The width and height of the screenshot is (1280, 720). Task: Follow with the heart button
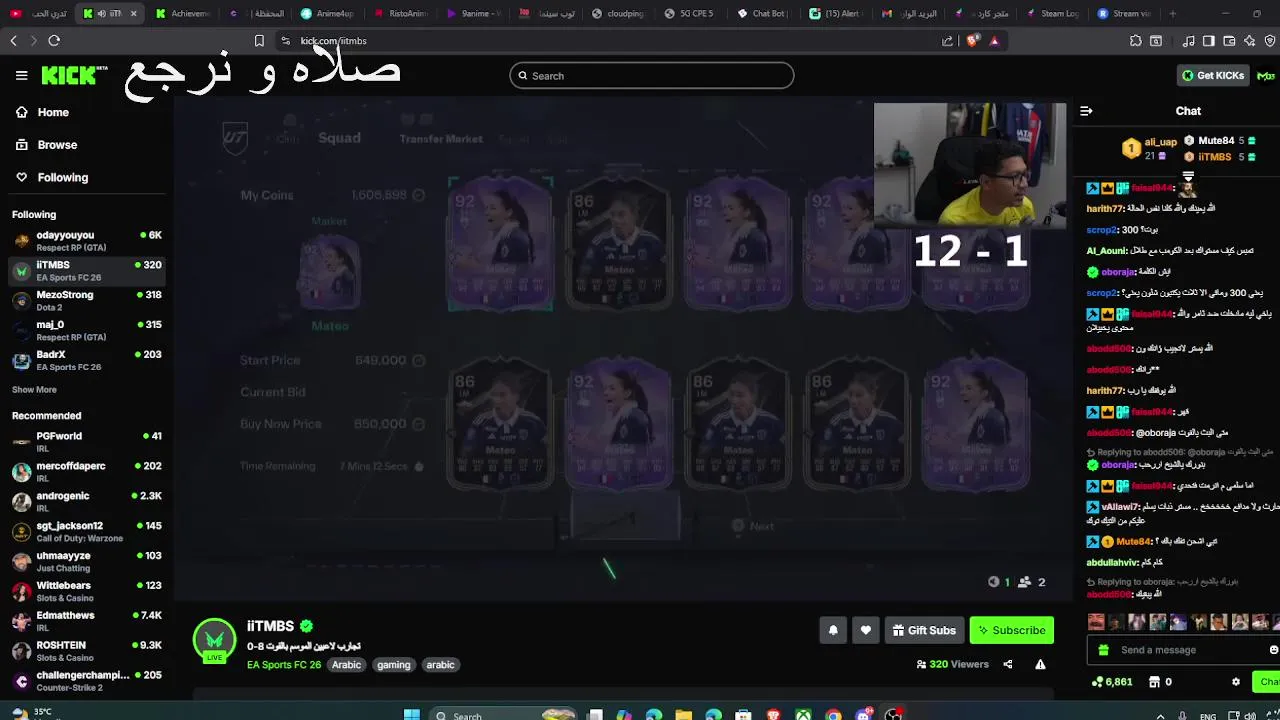pos(866,630)
